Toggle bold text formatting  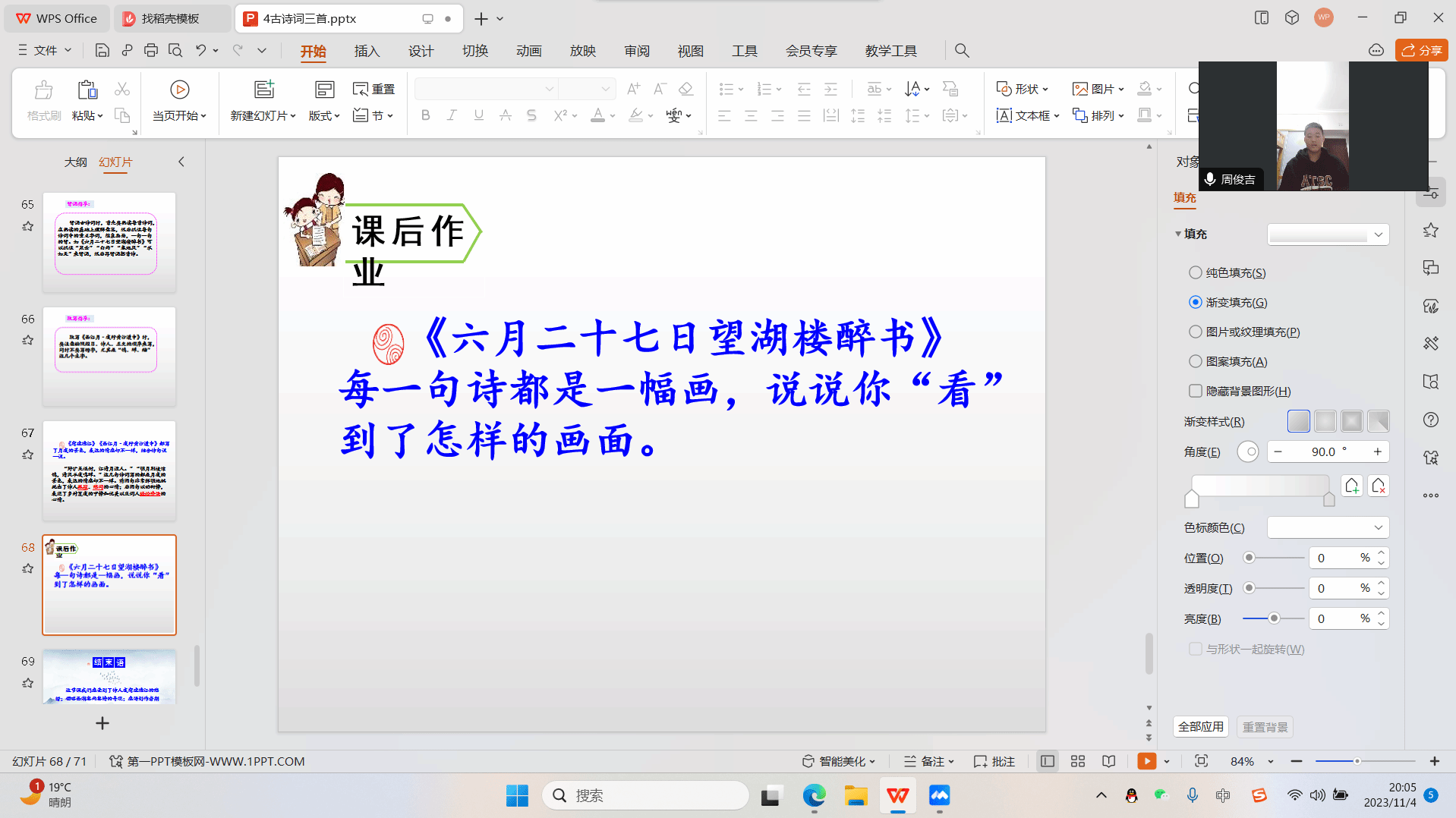[425, 115]
